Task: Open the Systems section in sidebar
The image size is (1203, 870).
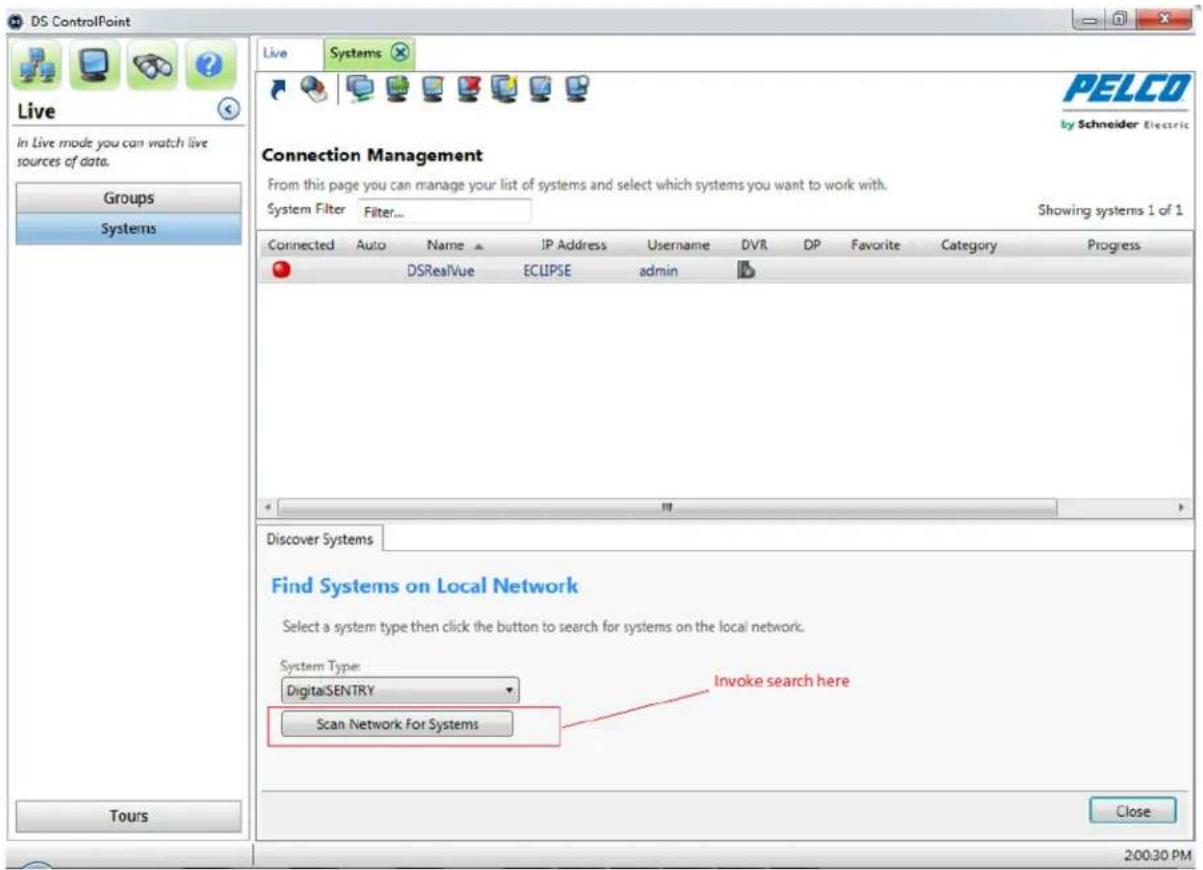Action: (129, 229)
